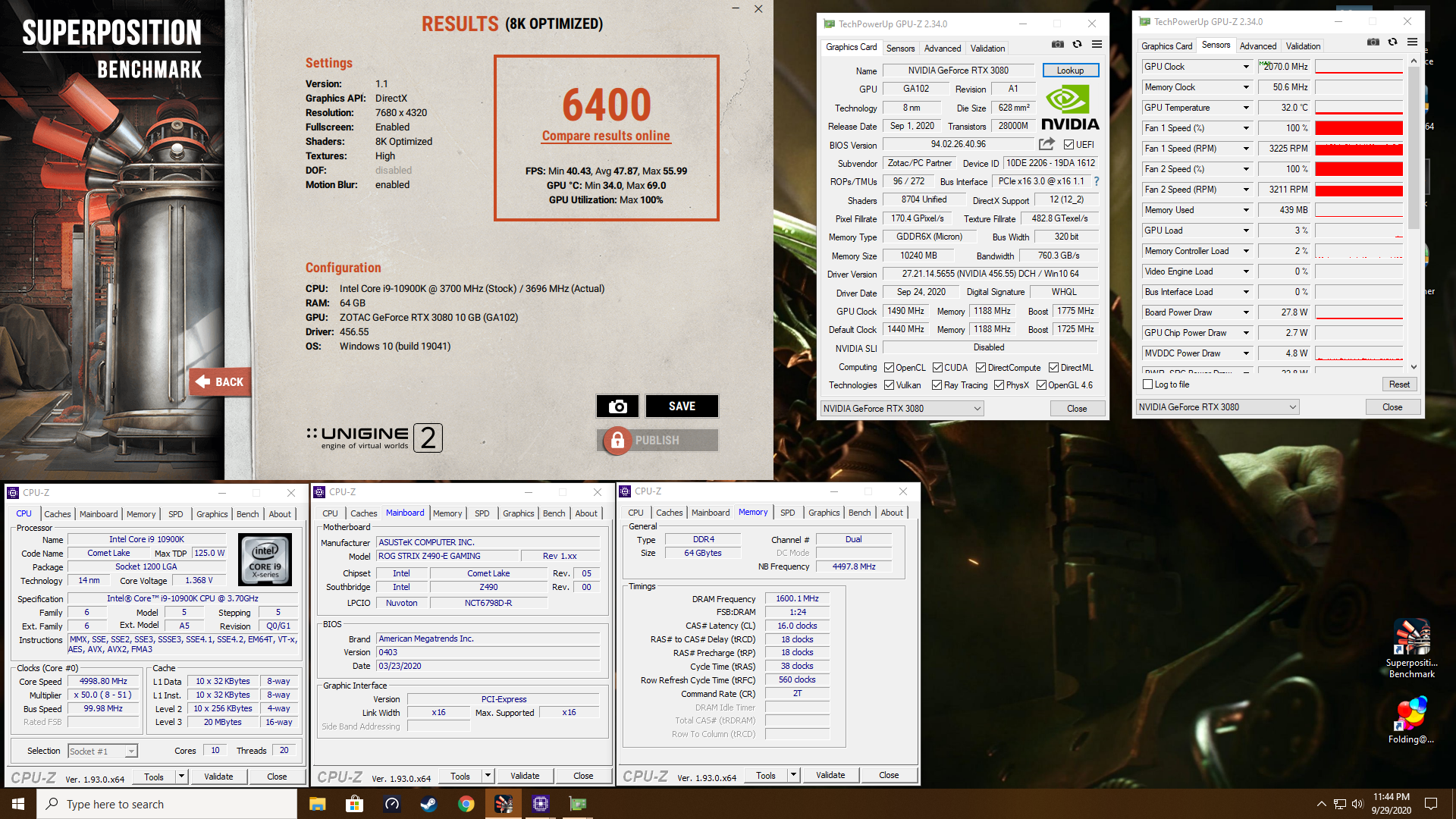Open Steam from taskbar
1456x819 pixels.
coord(428,804)
